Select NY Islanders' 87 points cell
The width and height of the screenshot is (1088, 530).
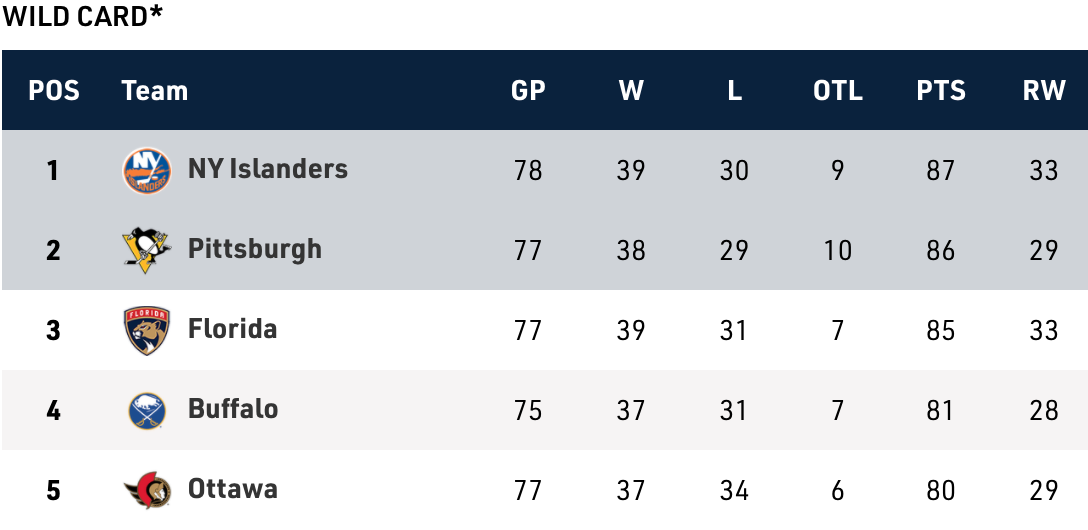tap(940, 170)
